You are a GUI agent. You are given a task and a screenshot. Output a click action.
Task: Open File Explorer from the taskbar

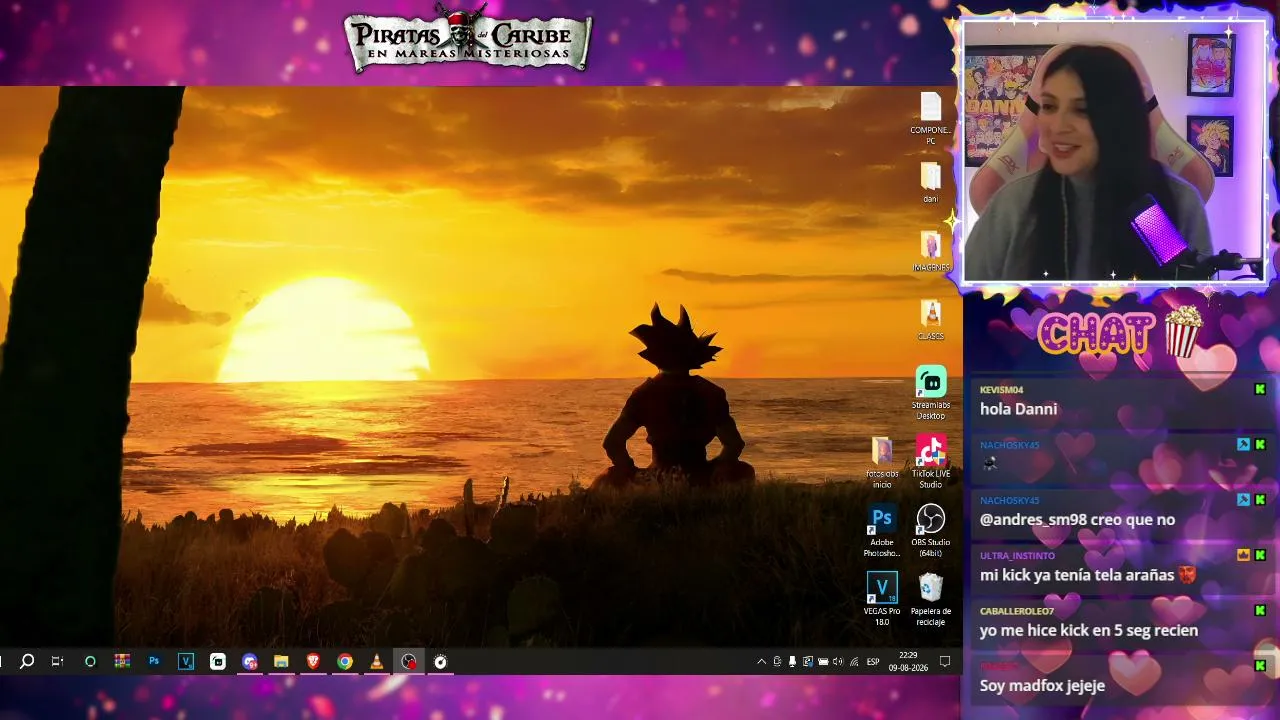(x=281, y=661)
